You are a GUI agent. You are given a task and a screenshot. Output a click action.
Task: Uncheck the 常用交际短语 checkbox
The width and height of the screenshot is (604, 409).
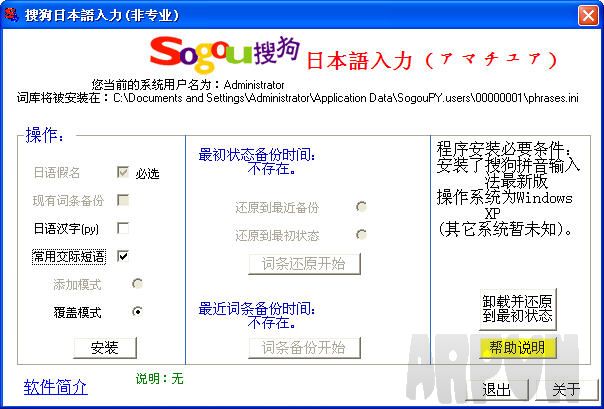pyautogui.click(x=123, y=256)
